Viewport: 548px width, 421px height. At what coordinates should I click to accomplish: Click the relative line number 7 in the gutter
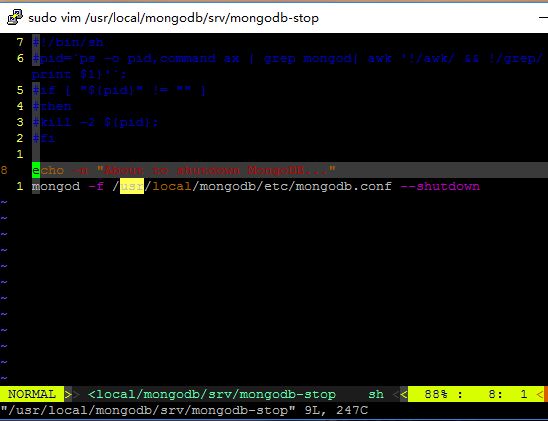pos(20,42)
